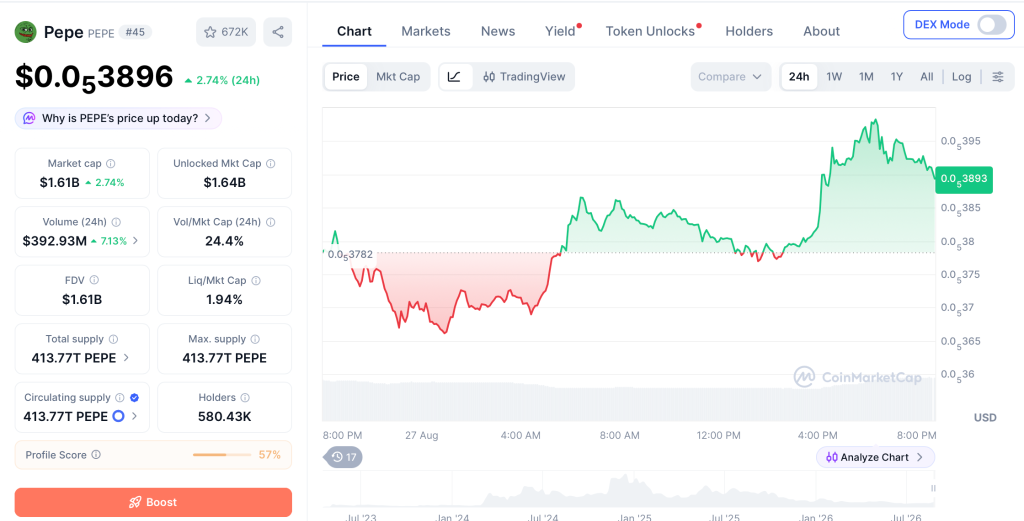This screenshot has height=521, width=1024.
Task: Click the Profile Score progress bar
Action: pos(221,455)
